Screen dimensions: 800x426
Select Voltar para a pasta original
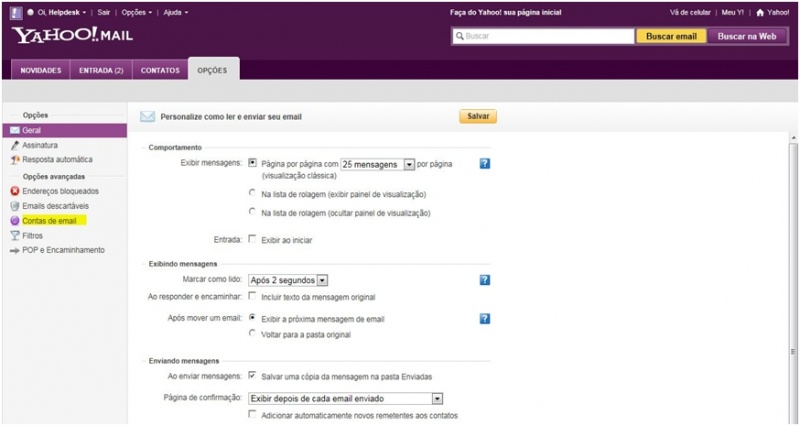(252, 333)
